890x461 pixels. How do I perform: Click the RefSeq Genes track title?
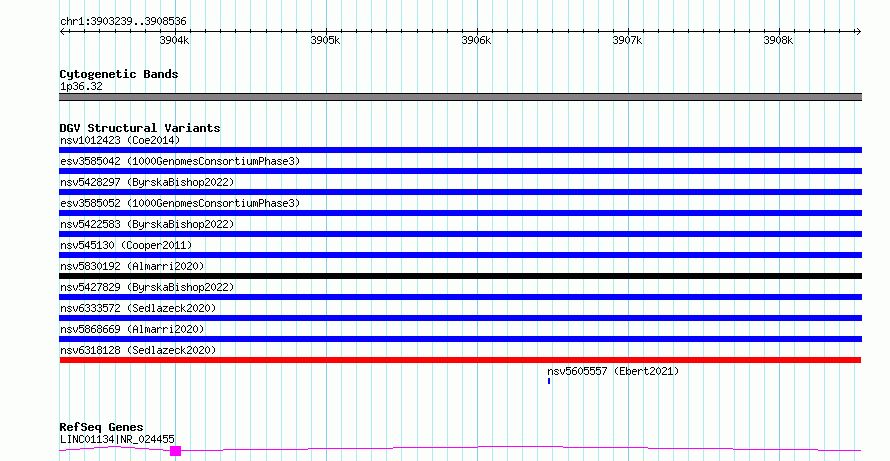102,427
